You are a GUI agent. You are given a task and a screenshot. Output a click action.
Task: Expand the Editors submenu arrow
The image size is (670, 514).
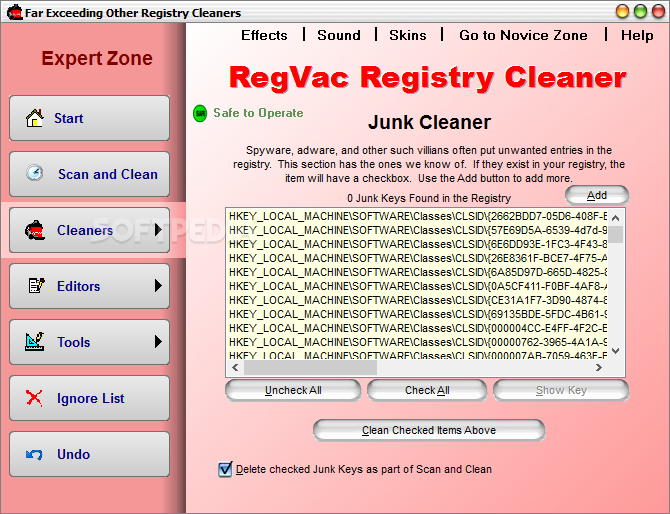159,285
